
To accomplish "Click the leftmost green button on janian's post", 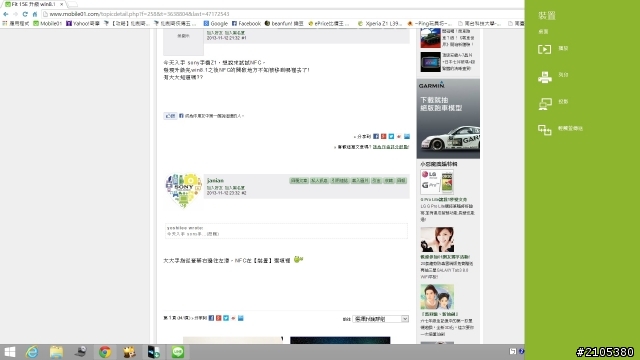I will (x=299, y=180).
